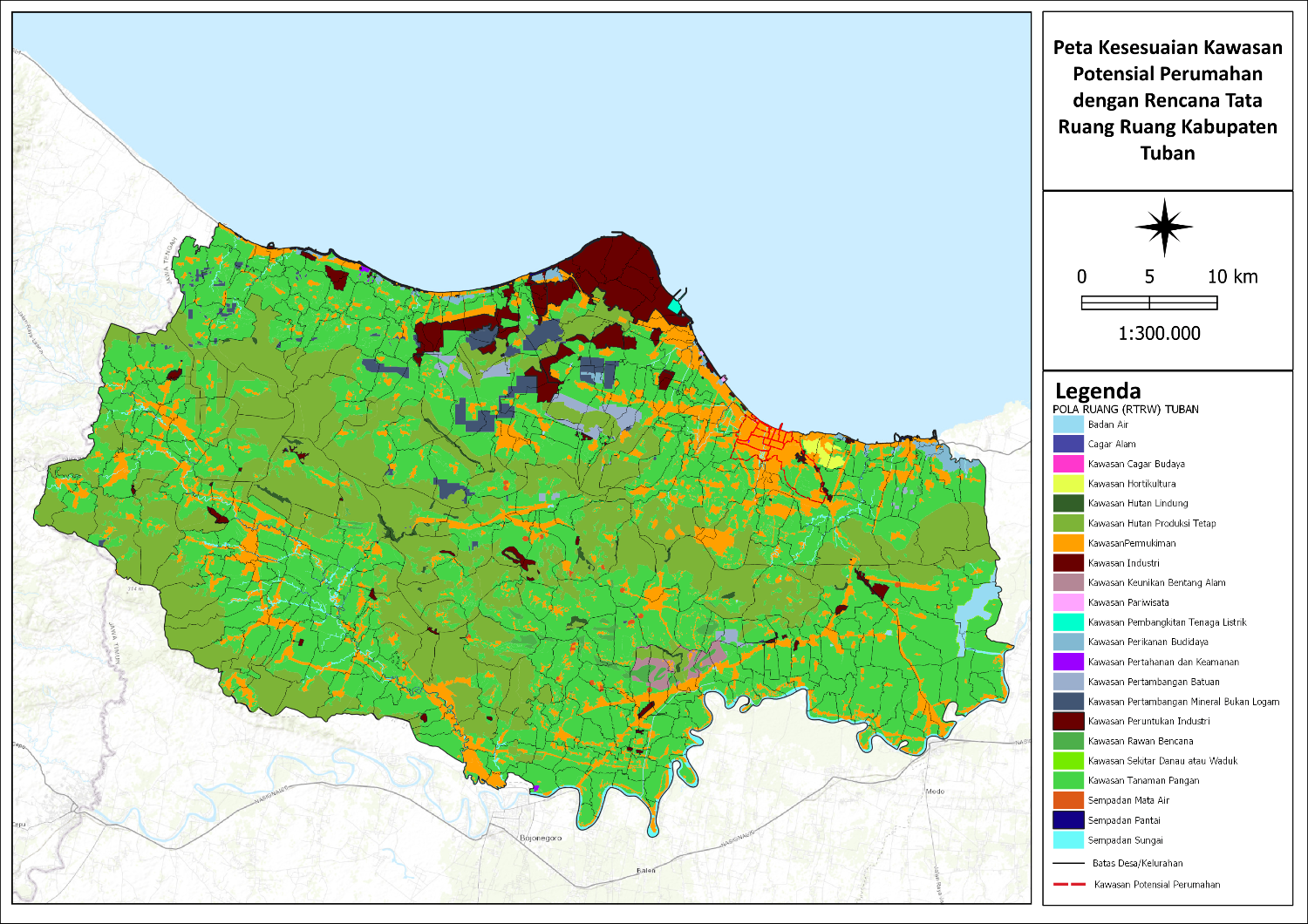The image size is (1308, 924).
Task: Click the Cagar Alam color swatch
Action: coord(1068,444)
